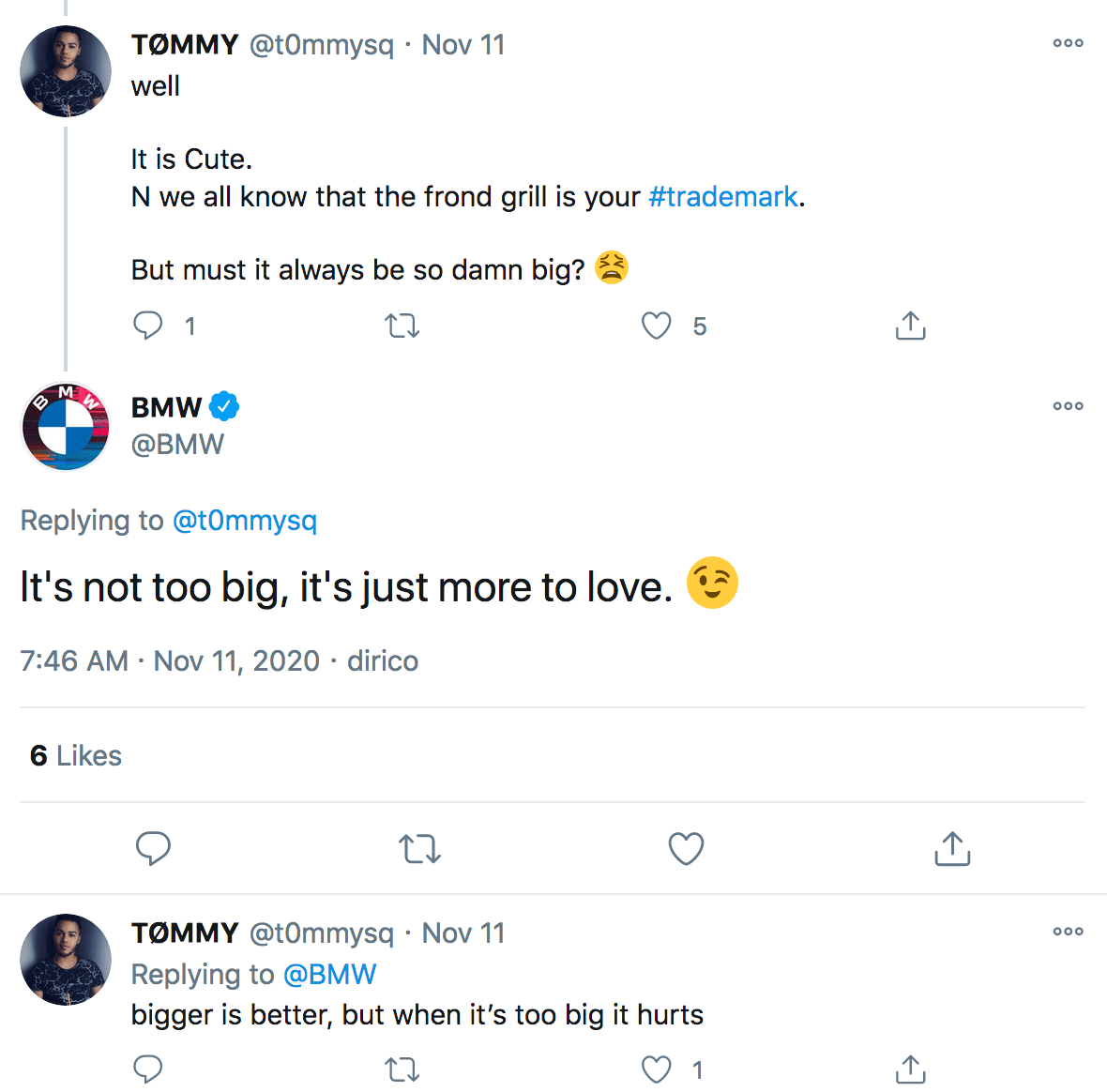The height and width of the screenshot is (1092, 1107).
Task: View the 6 Likes list
Action: point(76,756)
